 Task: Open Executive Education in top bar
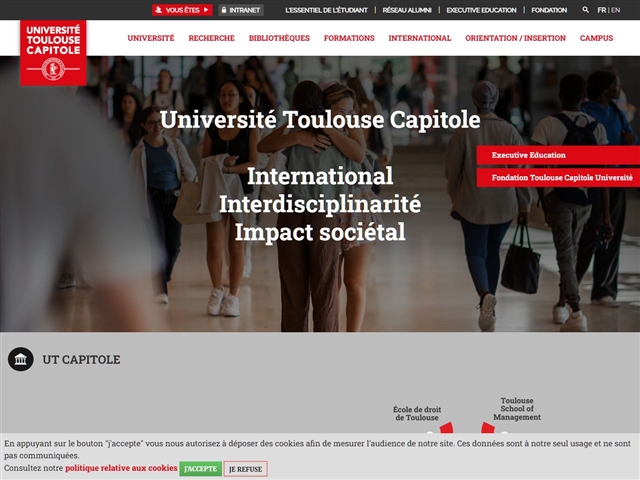[481, 10]
